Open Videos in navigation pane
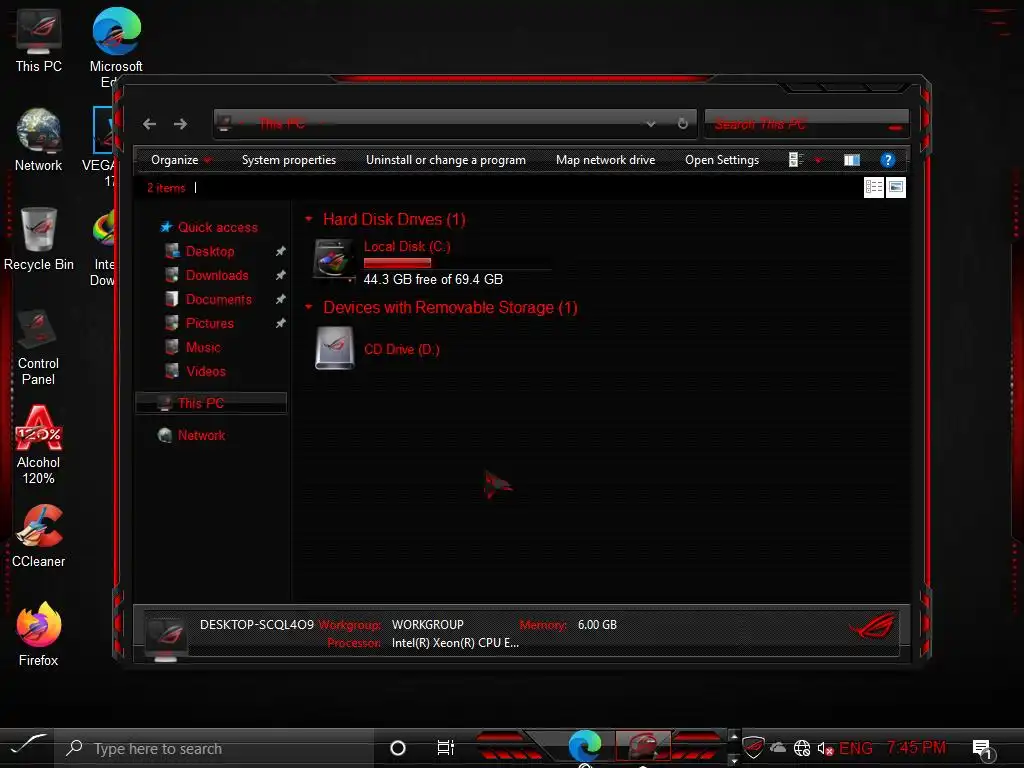 206,372
